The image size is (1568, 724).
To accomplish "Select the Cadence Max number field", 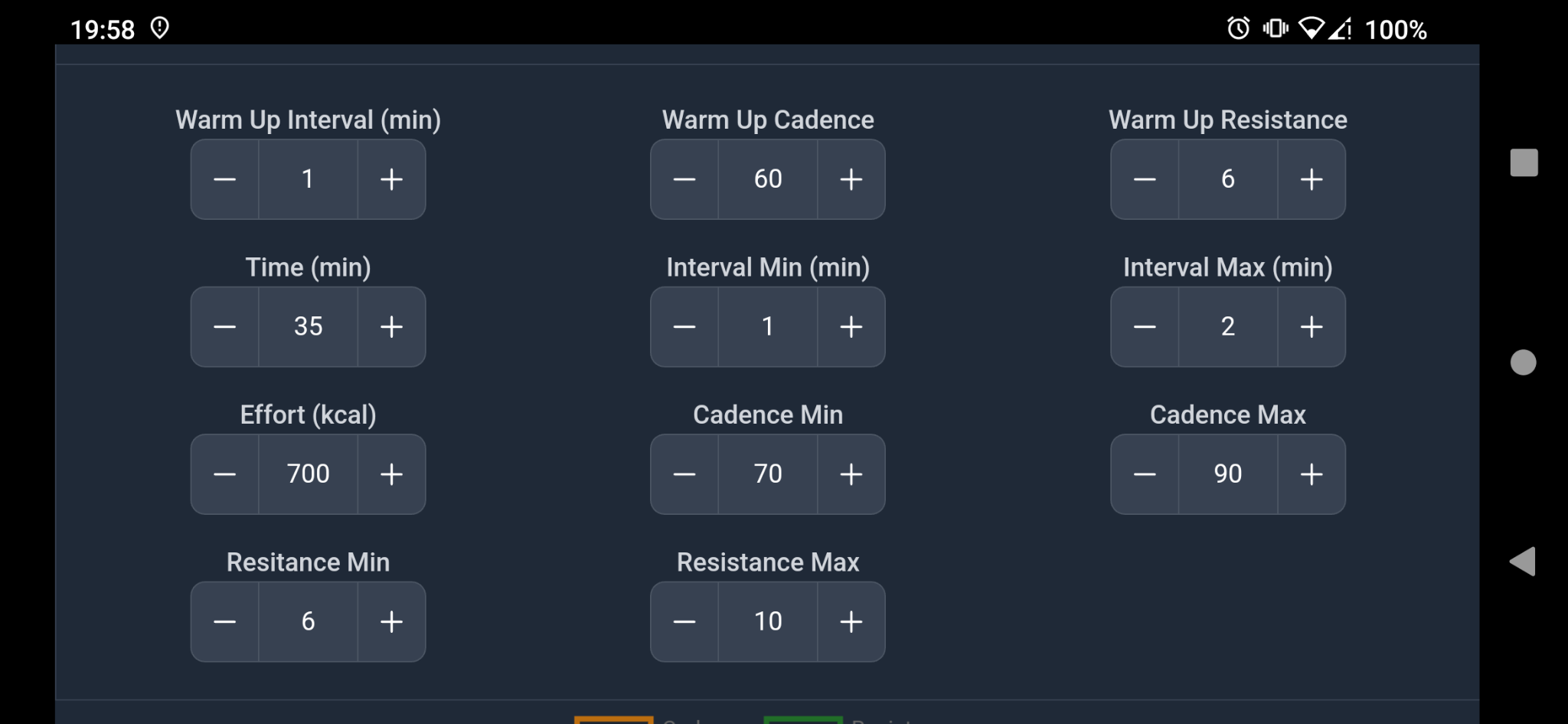I will tap(1227, 474).
